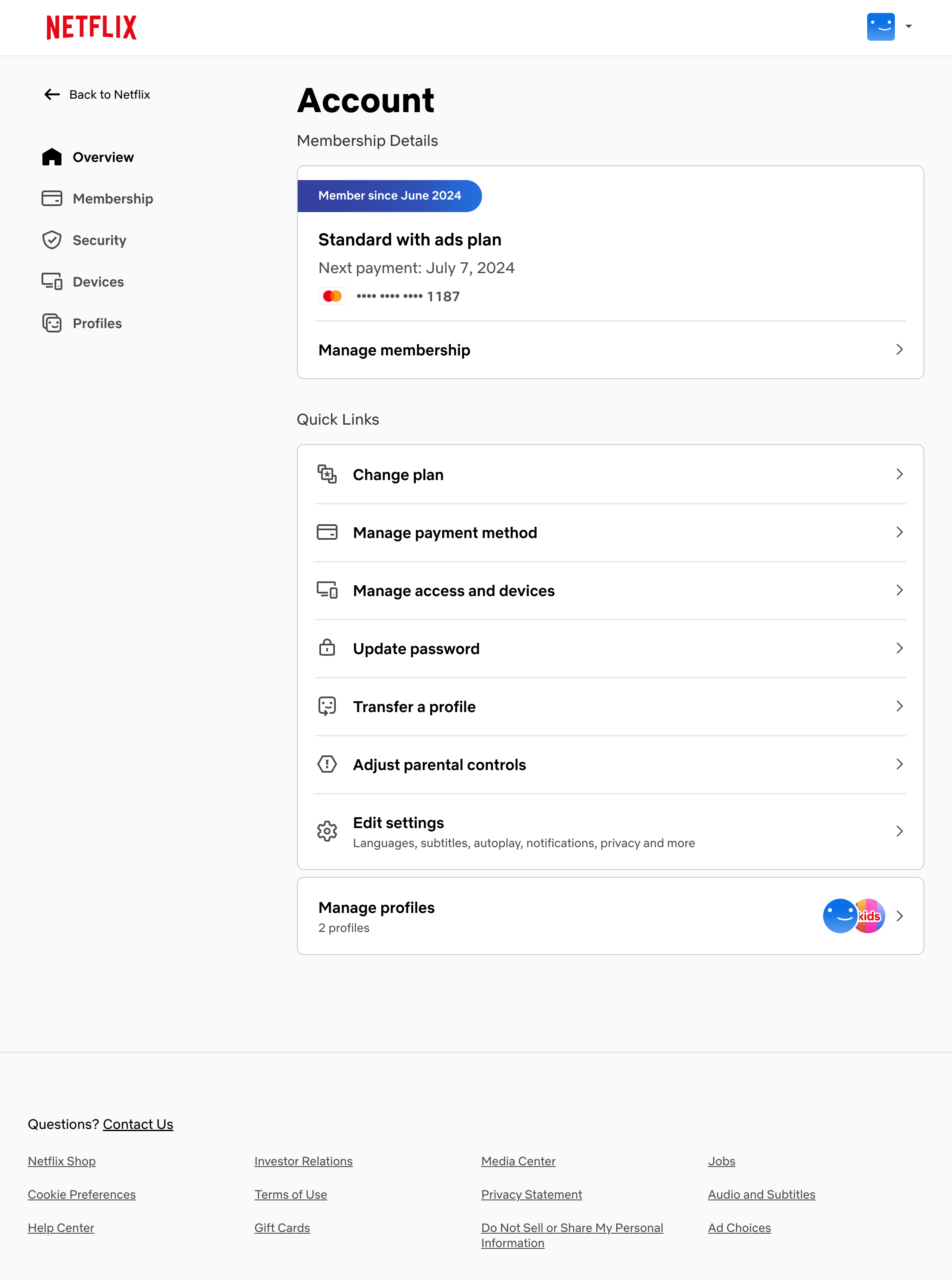Screen dimensions: 952x1280
Task: Expand the Edit settings chevron
Action: pos(900,831)
